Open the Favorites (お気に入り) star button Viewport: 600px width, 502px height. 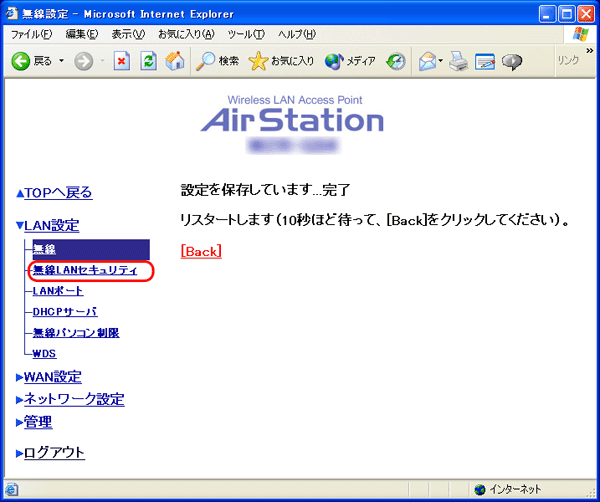point(281,61)
